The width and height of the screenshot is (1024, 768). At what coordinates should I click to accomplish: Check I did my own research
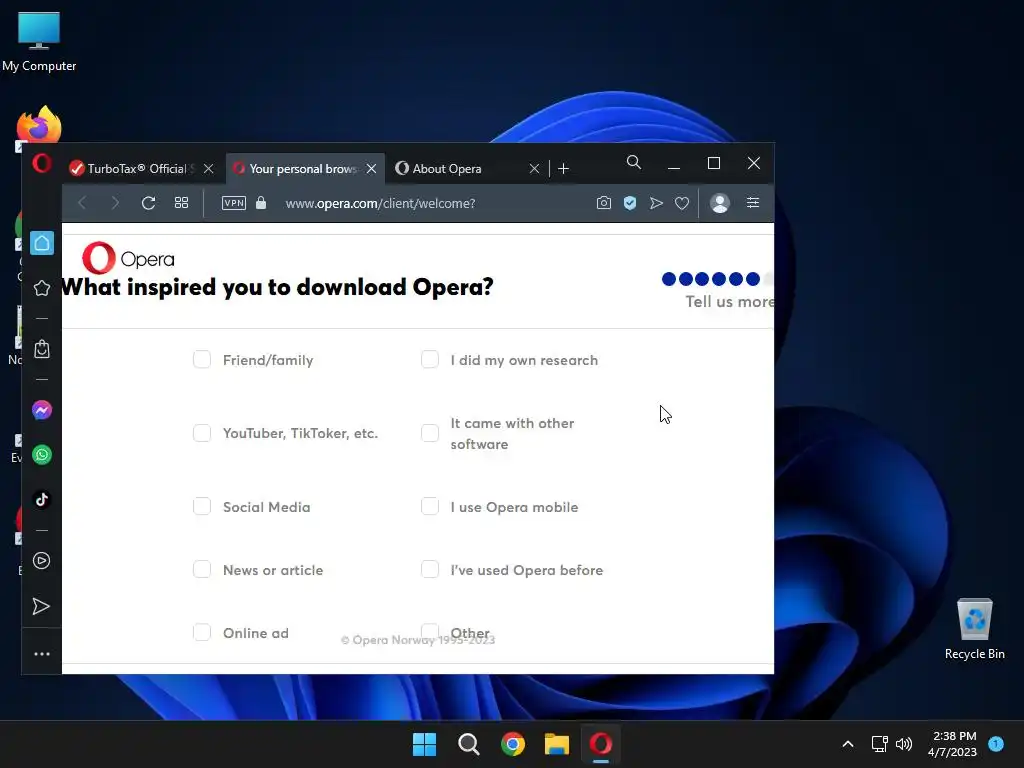(430, 359)
